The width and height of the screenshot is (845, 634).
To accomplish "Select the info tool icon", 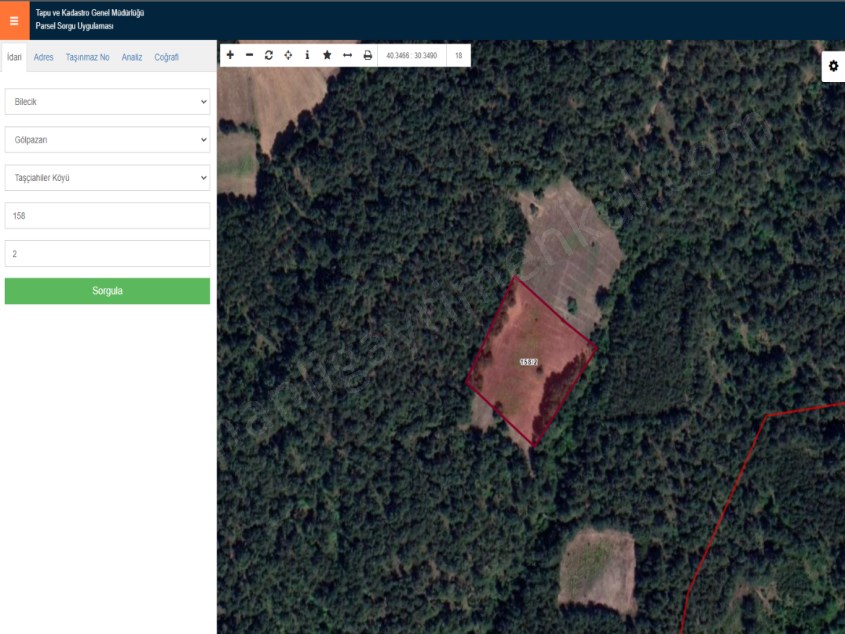I will tap(307, 55).
